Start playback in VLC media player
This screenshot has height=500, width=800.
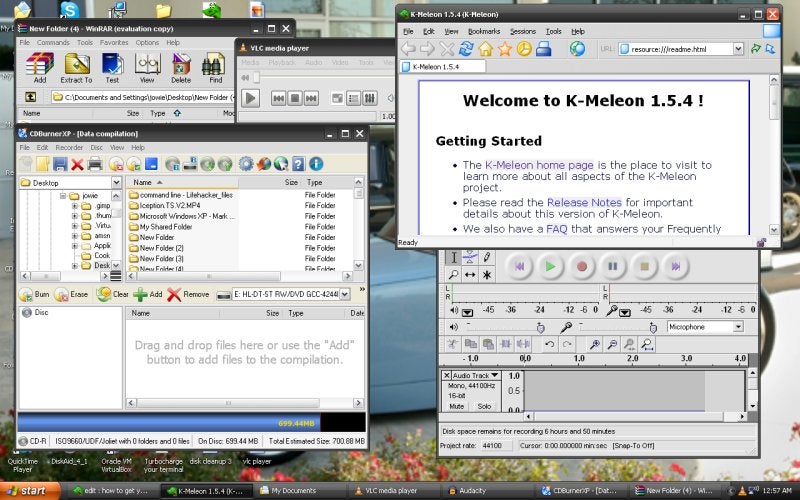pos(251,98)
